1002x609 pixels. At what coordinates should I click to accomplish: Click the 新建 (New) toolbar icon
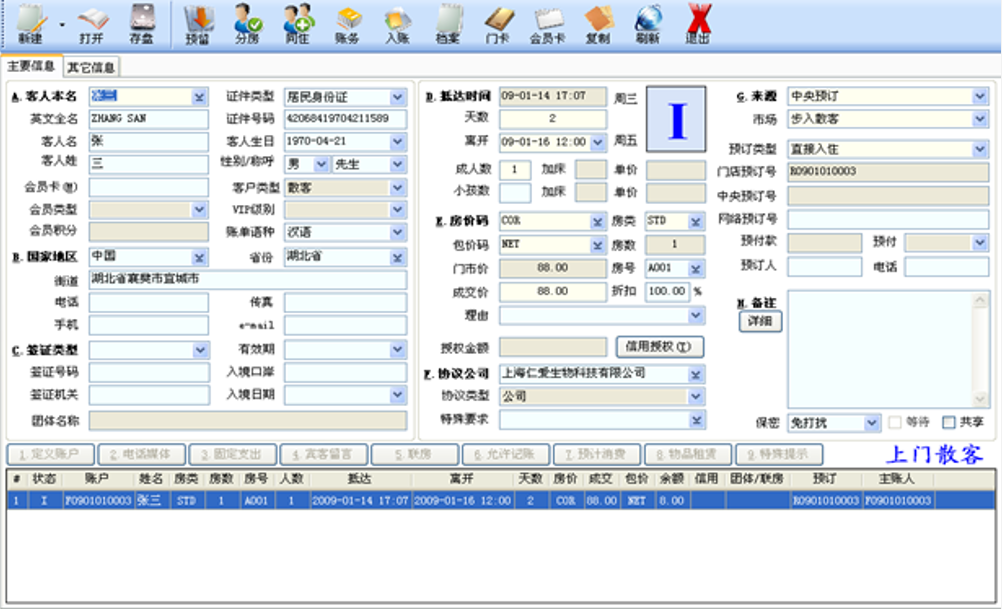click(30, 20)
